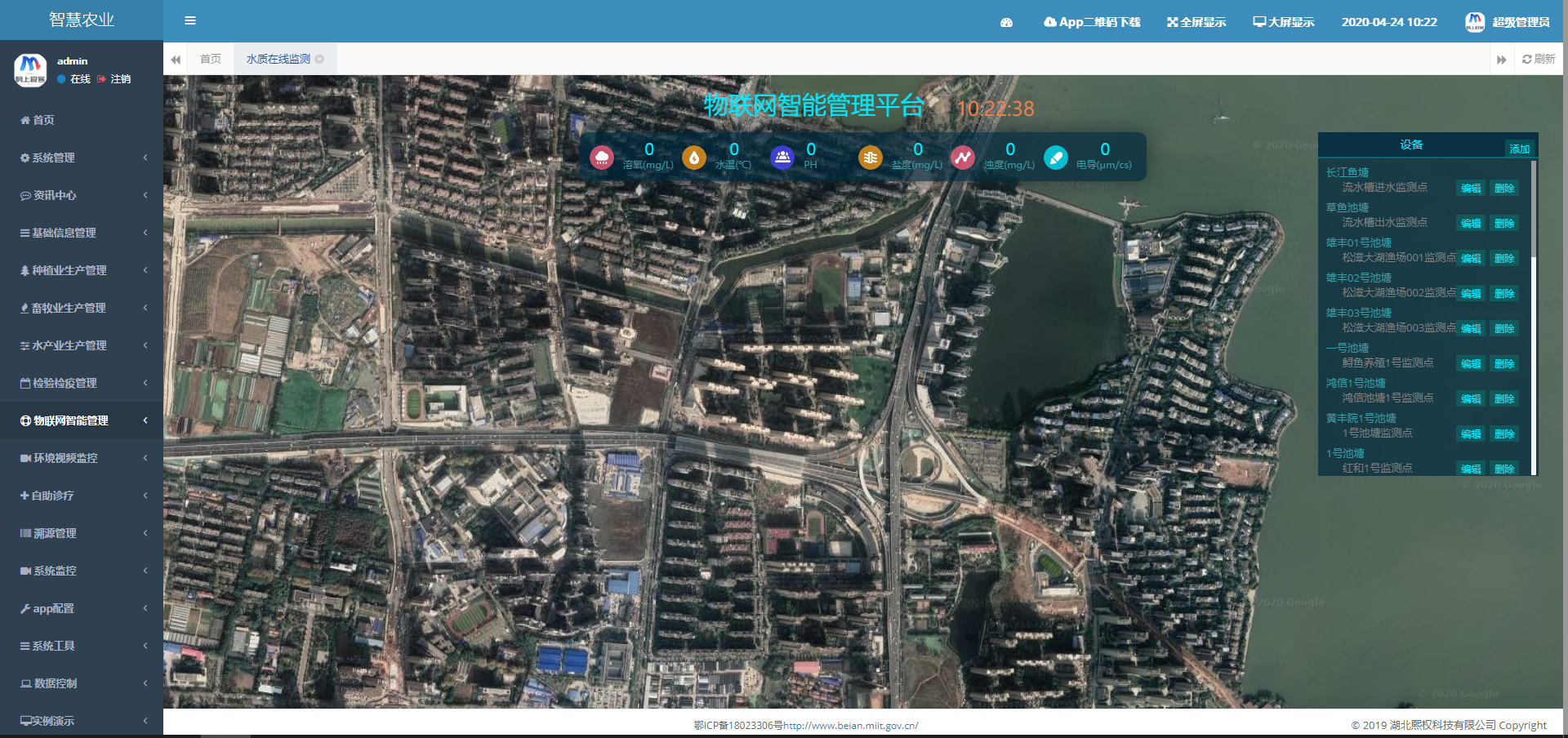The image size is (1568, 738).
Task: Open the 首页 tab
Action: (211, 59)
